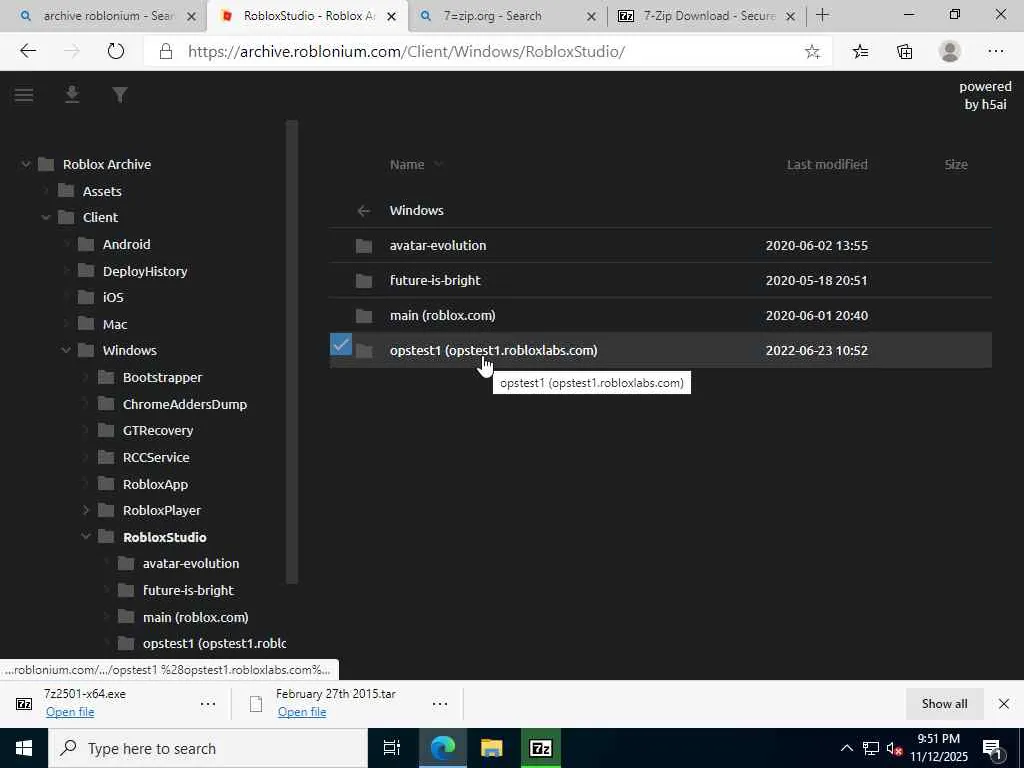Click folder icon of future-is-bright row

click(364, 281)
